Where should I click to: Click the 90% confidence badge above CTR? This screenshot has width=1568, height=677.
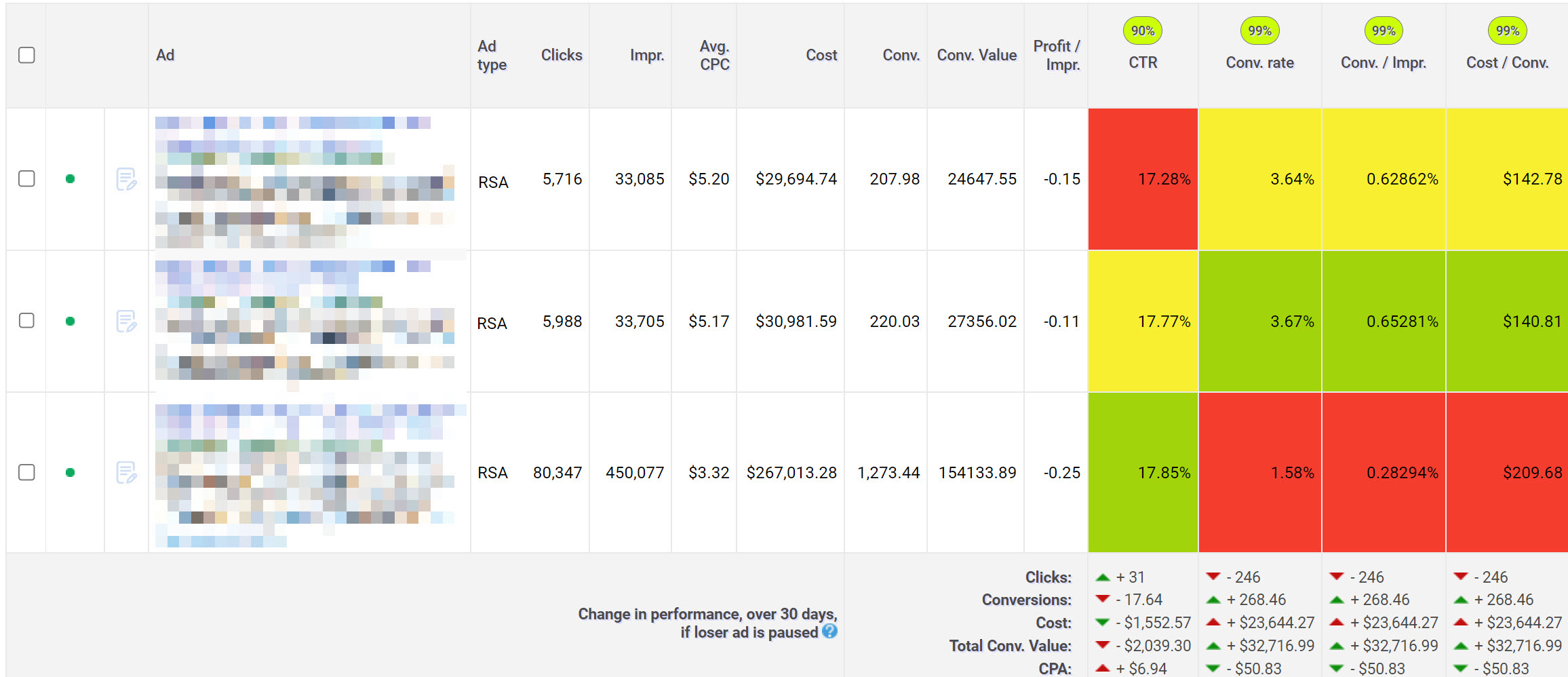(x=1142, y=31)
